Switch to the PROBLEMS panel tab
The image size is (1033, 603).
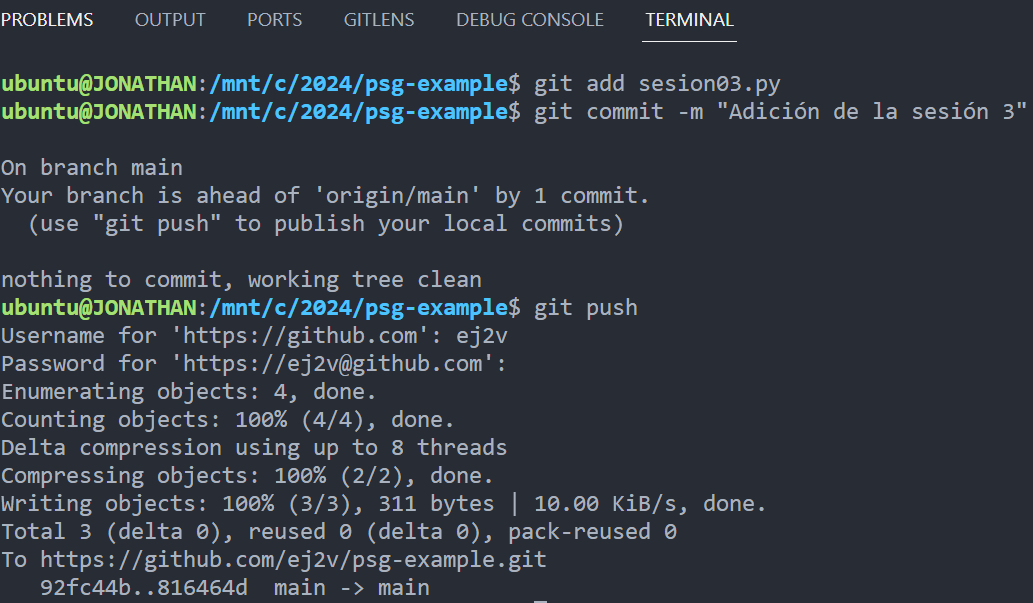(x=47, y=18)
